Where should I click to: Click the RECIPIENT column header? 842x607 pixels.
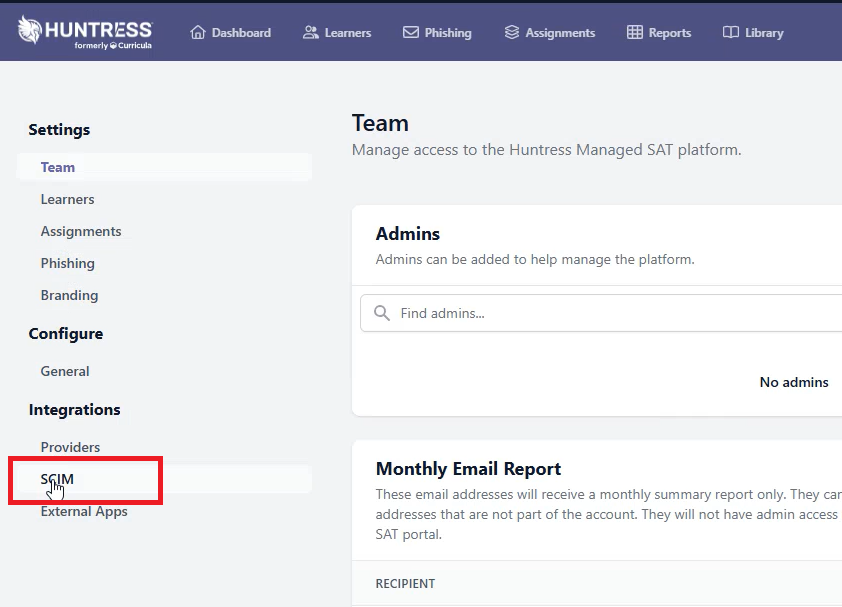tap(405, 583)
